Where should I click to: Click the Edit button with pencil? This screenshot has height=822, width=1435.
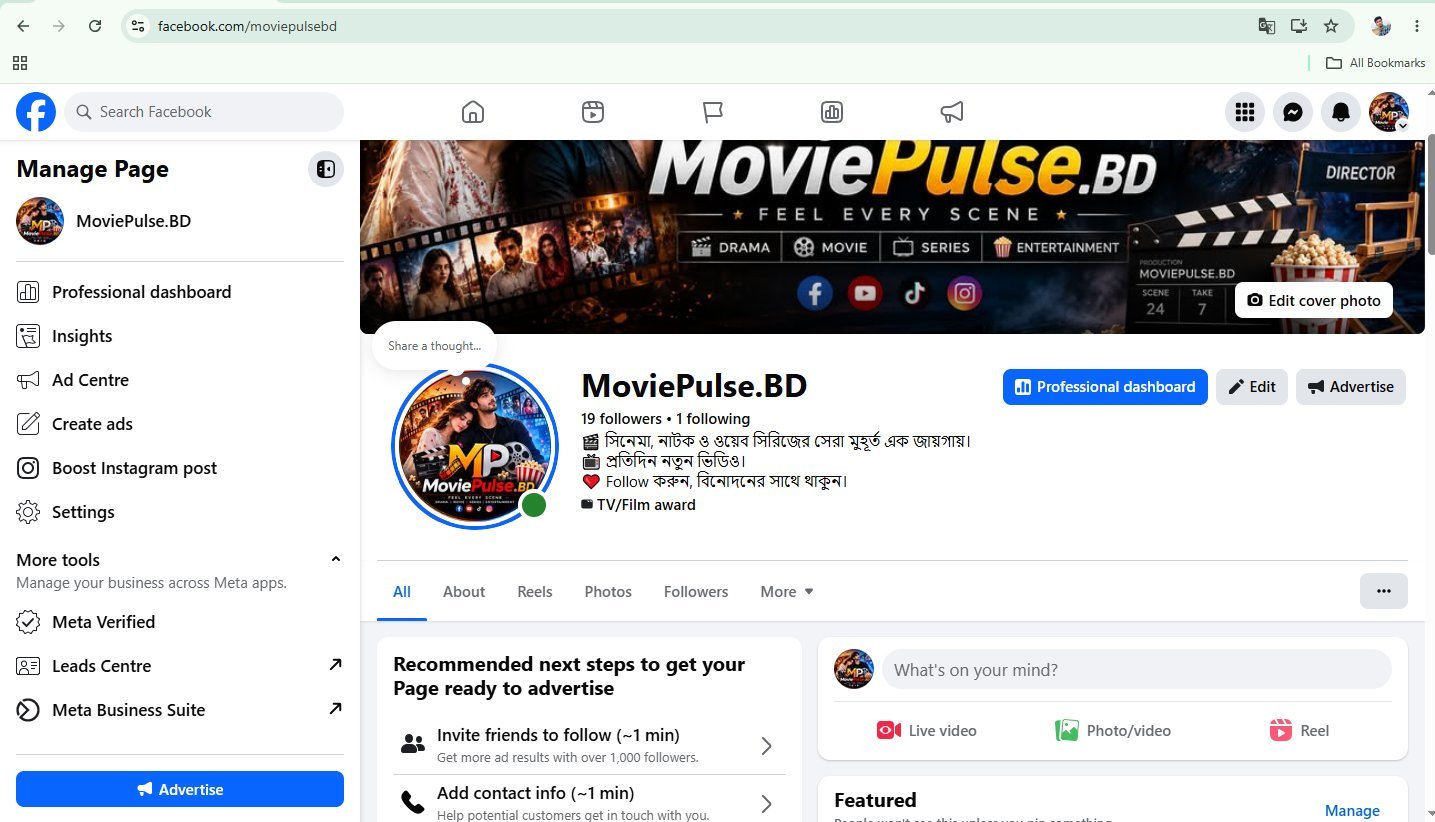[x=1252, y=387]
